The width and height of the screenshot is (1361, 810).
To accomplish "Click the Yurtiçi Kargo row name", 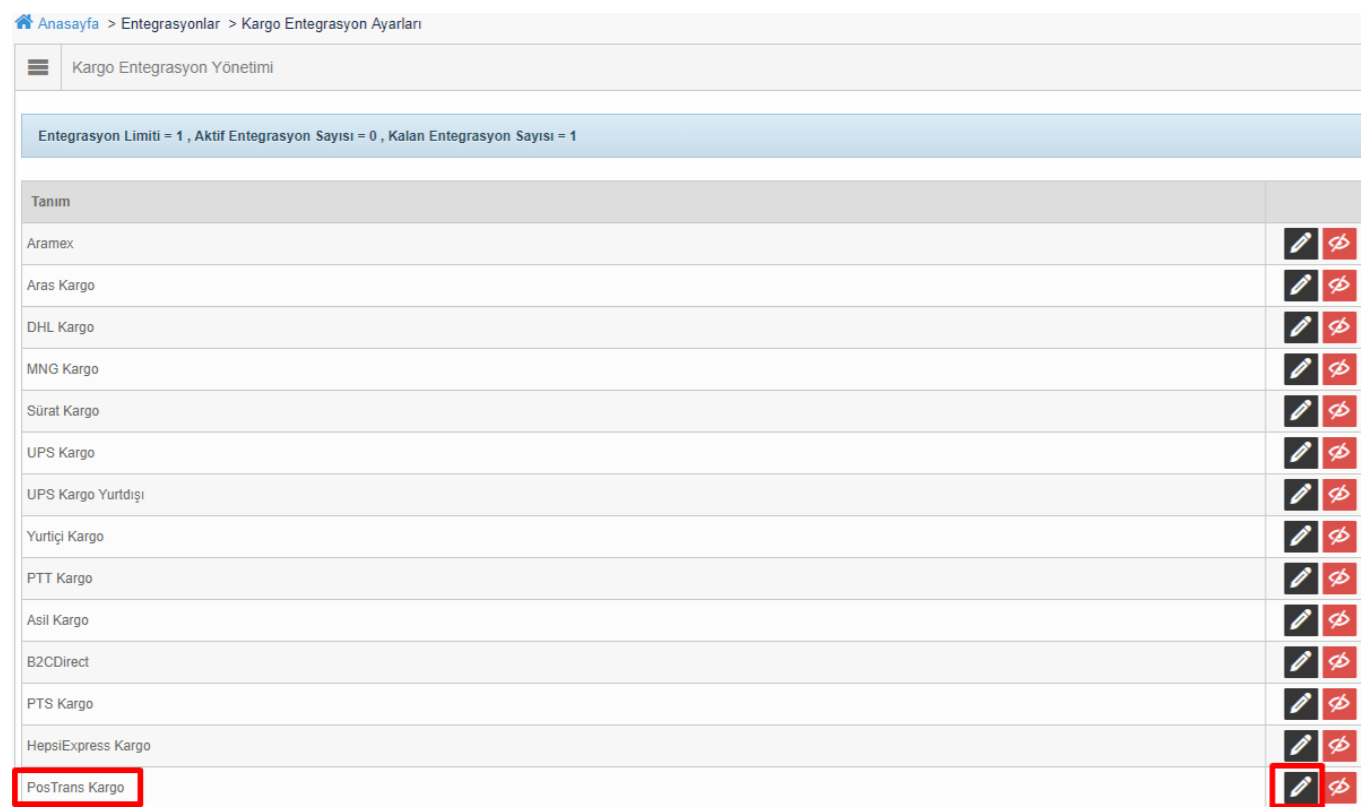I will click(65, 537).
